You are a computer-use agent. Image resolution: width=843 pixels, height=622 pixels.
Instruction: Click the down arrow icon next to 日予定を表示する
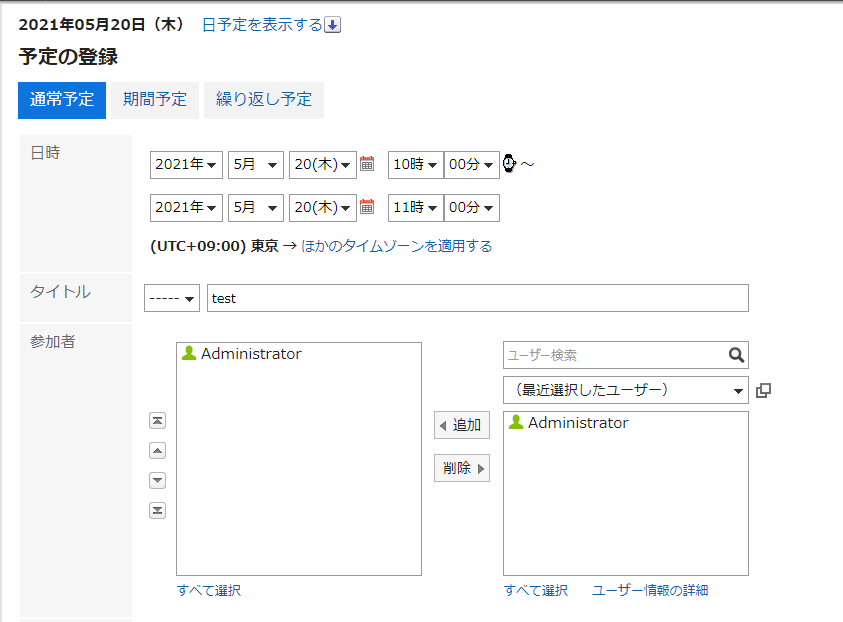(x=333, y=25)
